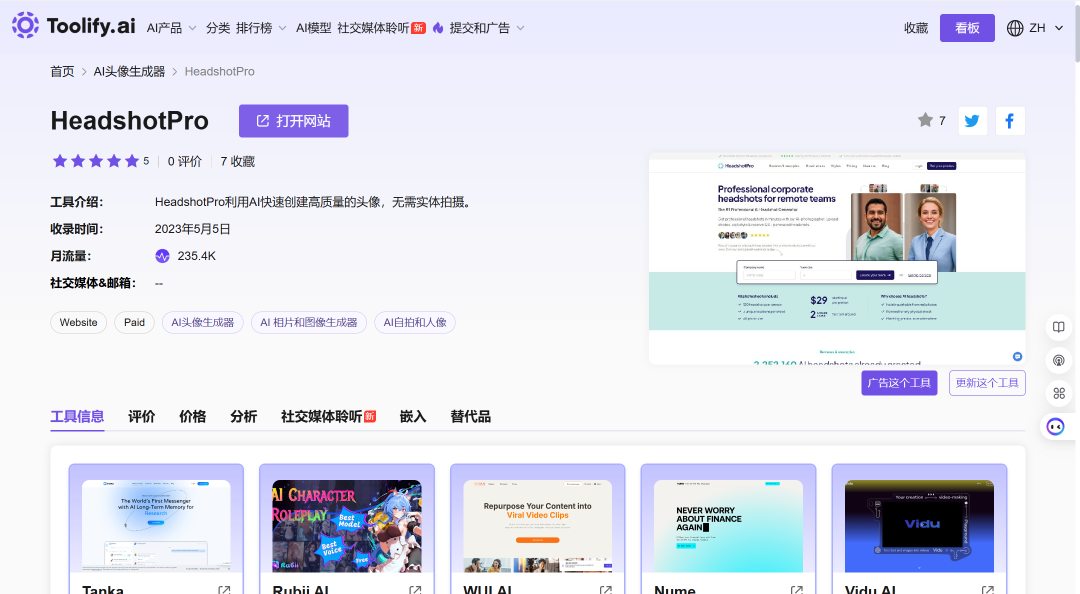Switch to the 价格 tab
The image size is (1080, 594).
coord(193,417)
